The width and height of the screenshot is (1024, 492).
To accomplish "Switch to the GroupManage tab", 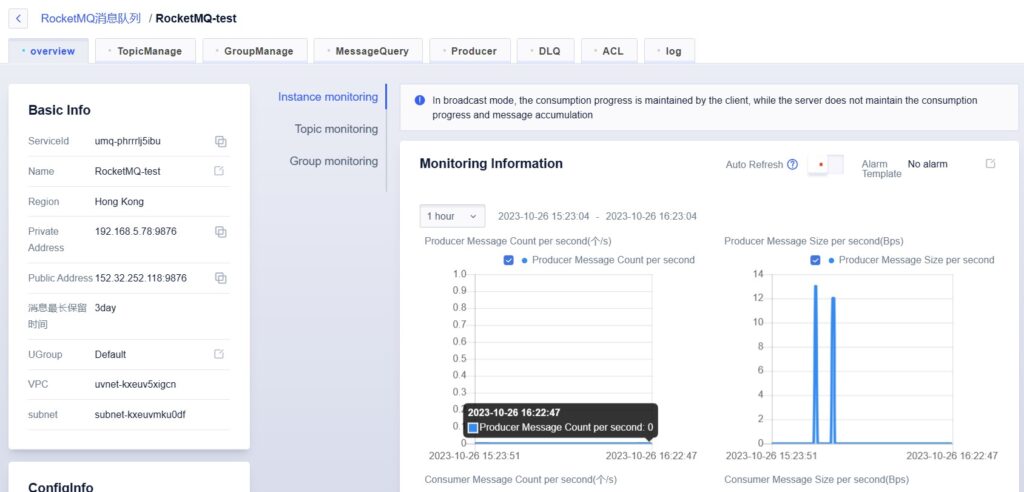I will tap(254, 51).
